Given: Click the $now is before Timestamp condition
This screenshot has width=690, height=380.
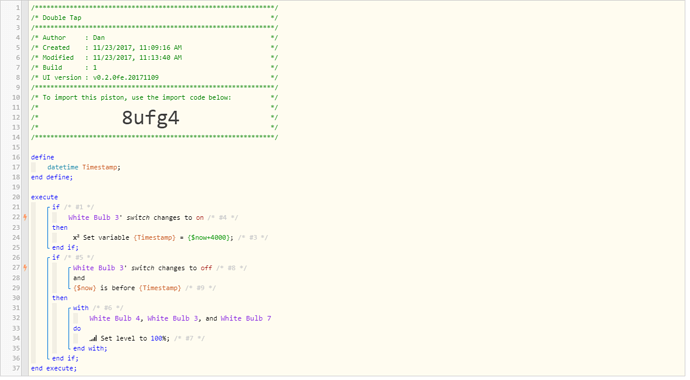Looking at the screenshot, I should point(127,288).
